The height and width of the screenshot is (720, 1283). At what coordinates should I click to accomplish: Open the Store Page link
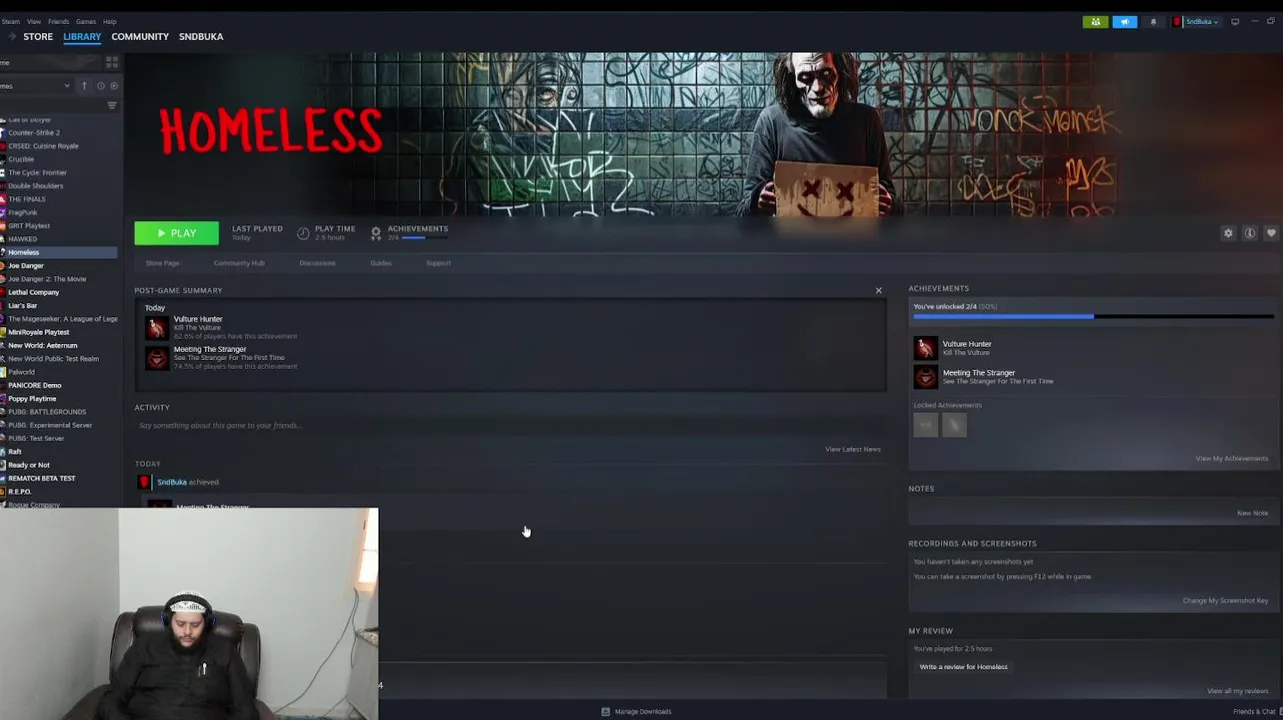(162, 263)
